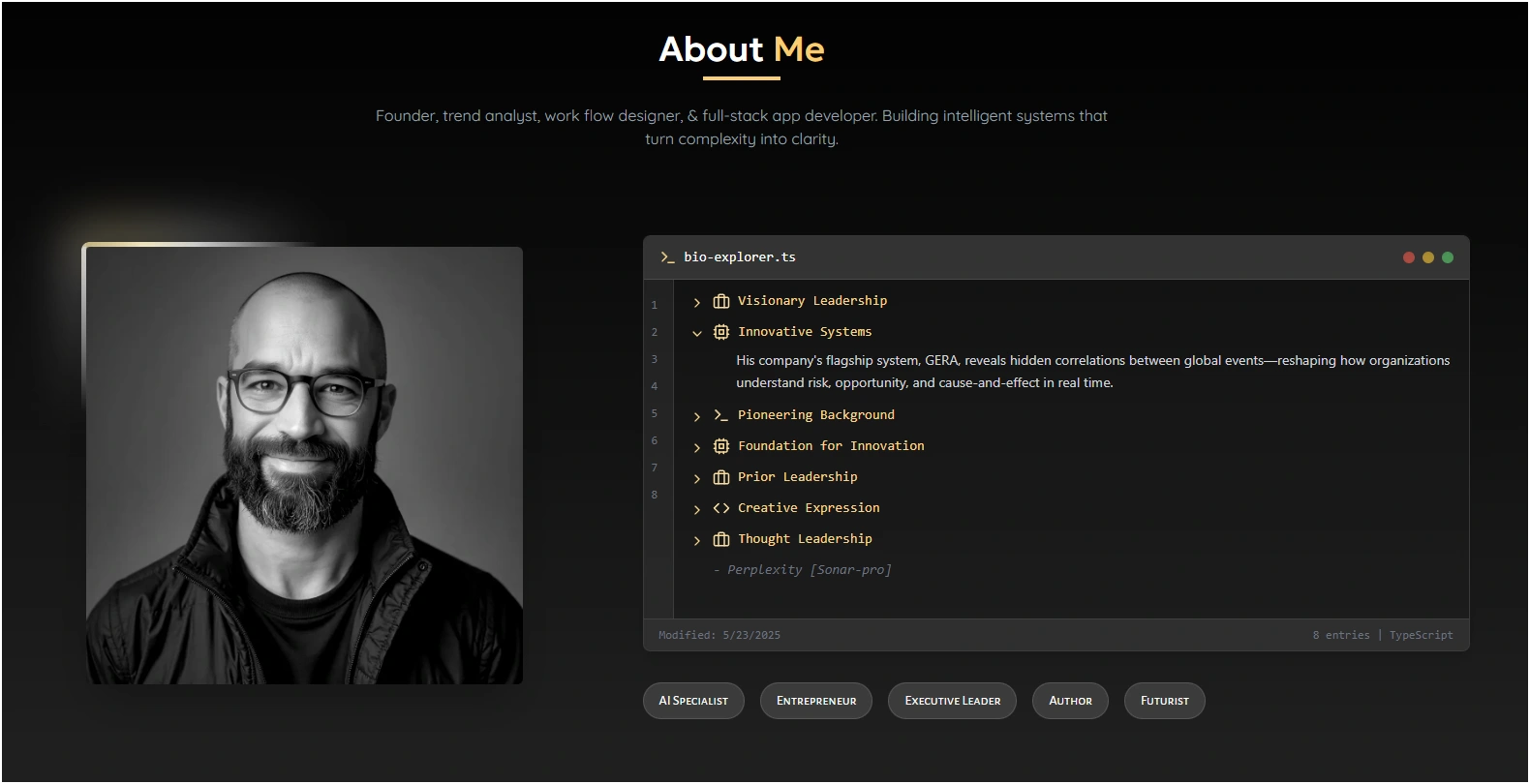
Task: Select the Entrepreneur tag
Action: (816, 701)
